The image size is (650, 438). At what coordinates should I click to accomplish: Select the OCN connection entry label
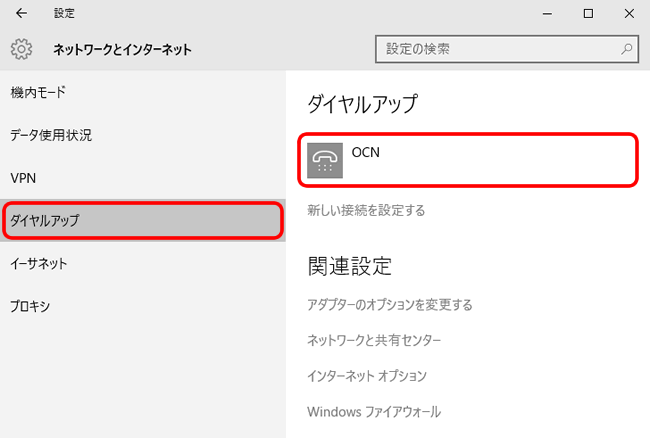[x=366, y=153]
